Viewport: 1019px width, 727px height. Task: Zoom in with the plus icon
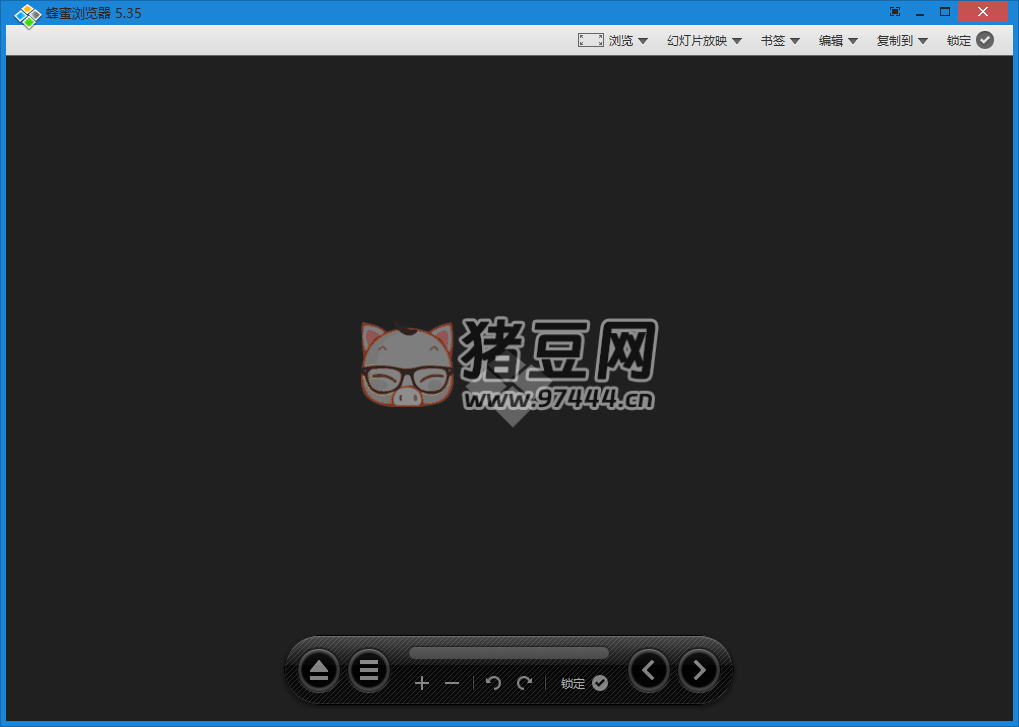pyautogui.click(x=422, y=683)
